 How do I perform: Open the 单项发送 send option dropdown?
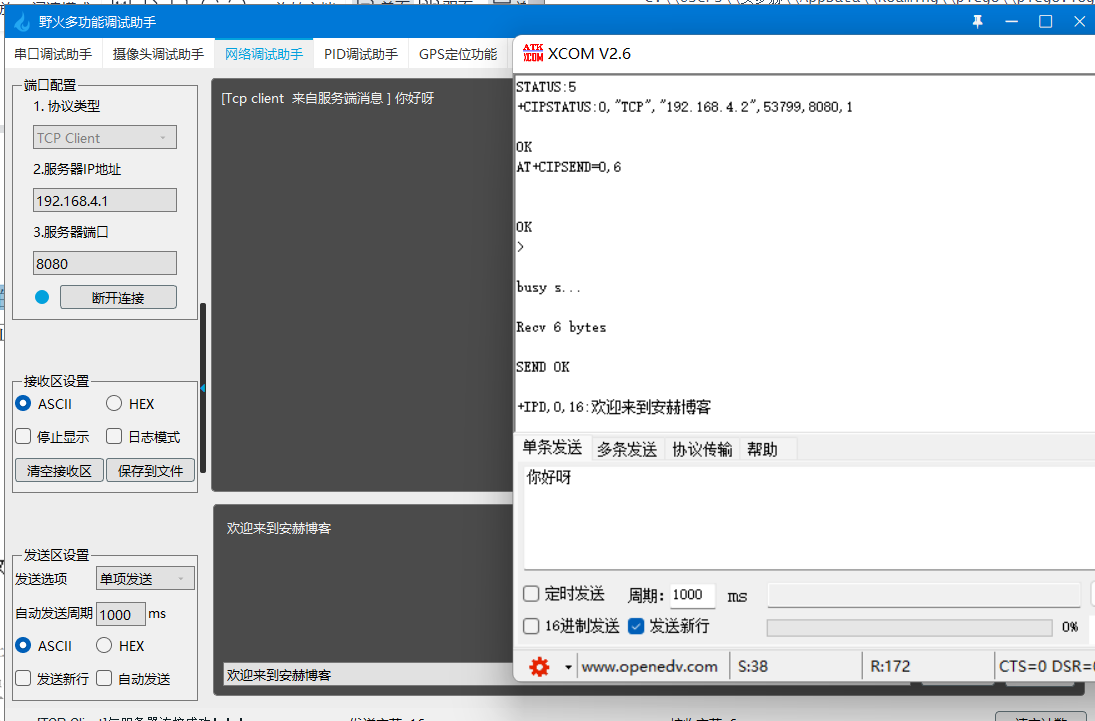(145, 578)
